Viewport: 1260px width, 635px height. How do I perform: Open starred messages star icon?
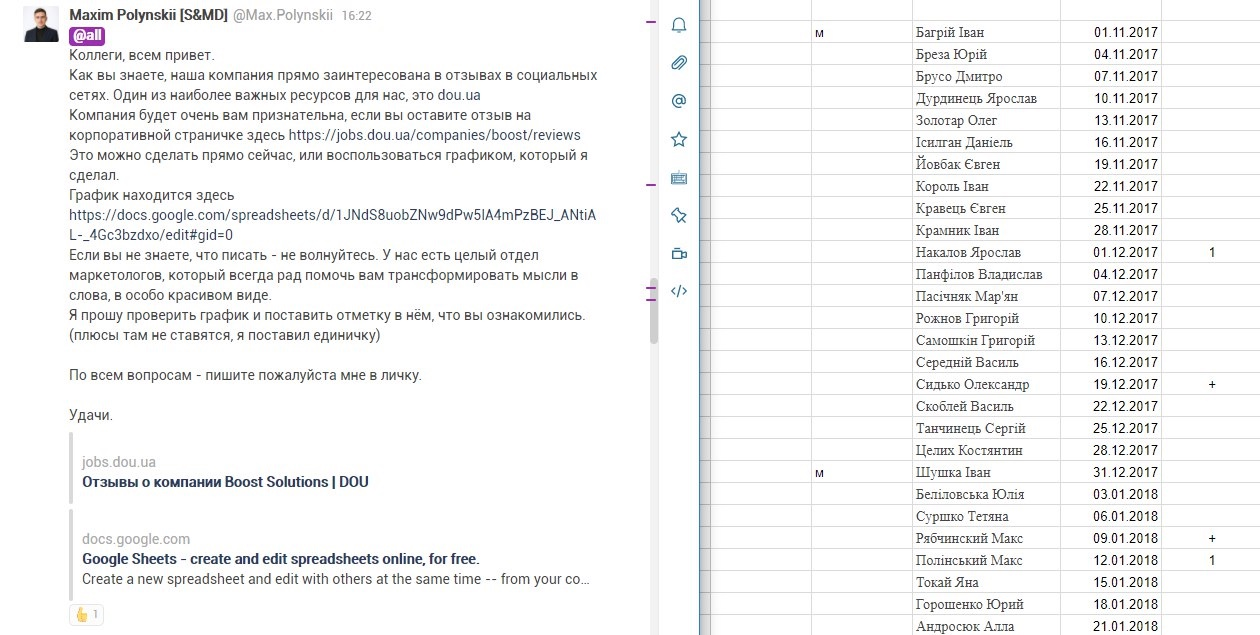point(679,139)
